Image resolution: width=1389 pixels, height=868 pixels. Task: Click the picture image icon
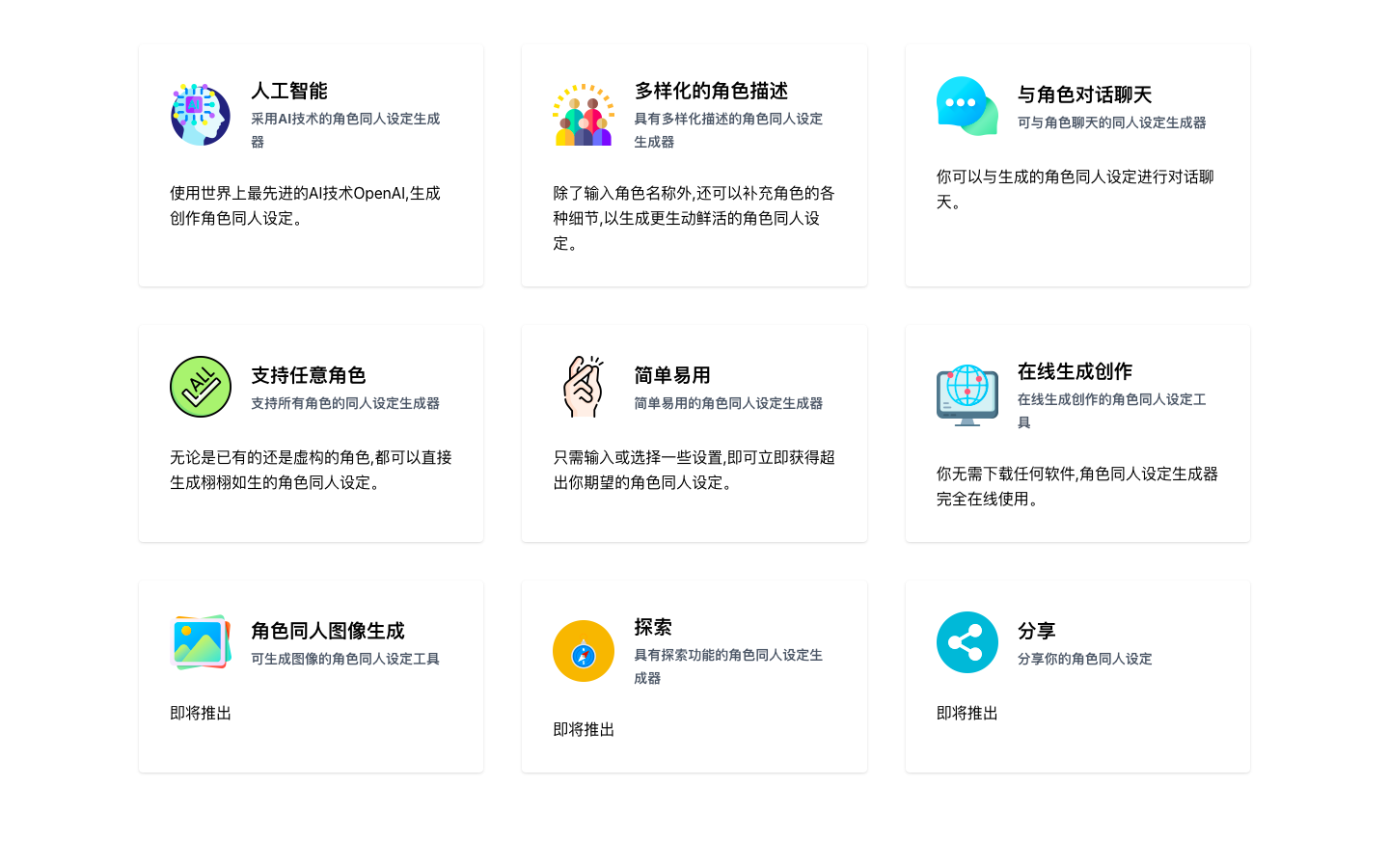click(201, 642)
